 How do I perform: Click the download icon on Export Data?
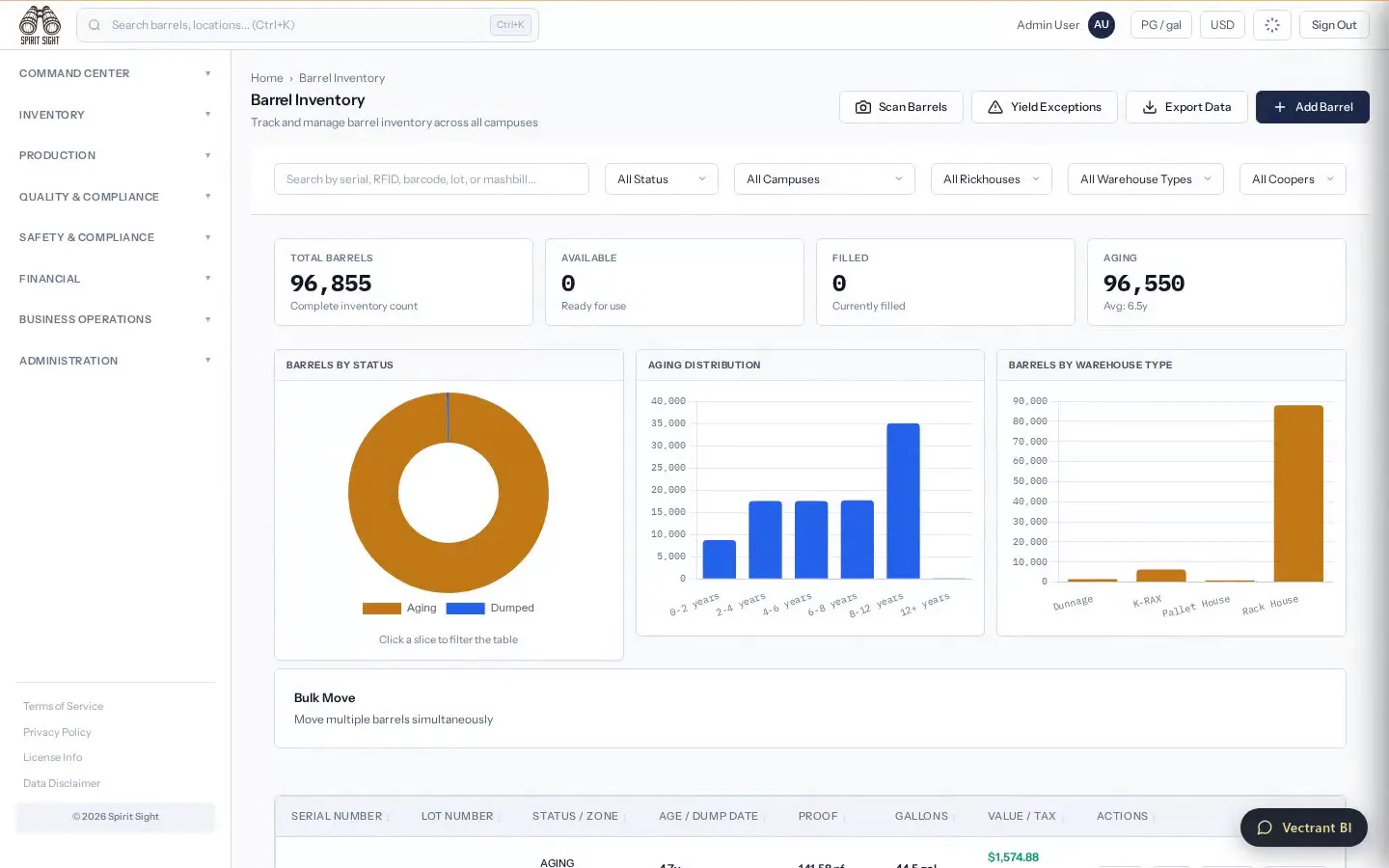(x=1150, y=107)
